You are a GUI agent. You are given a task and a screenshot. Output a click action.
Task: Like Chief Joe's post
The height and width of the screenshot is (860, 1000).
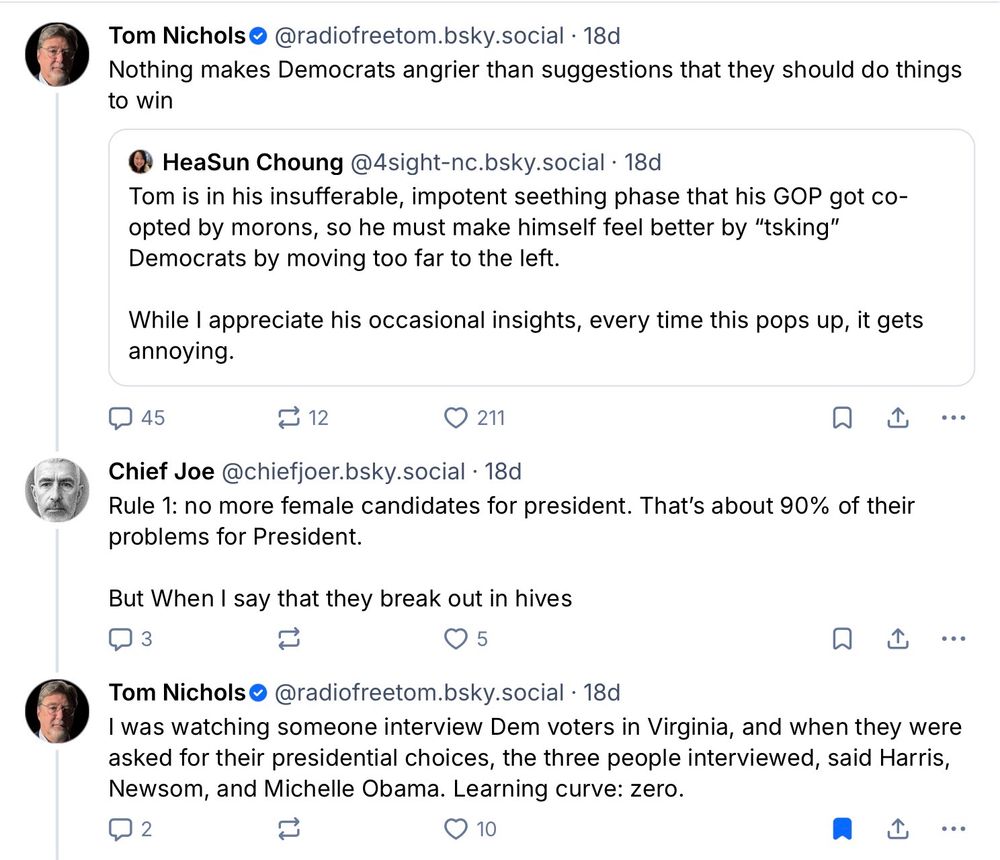click(x=457, y=638)
